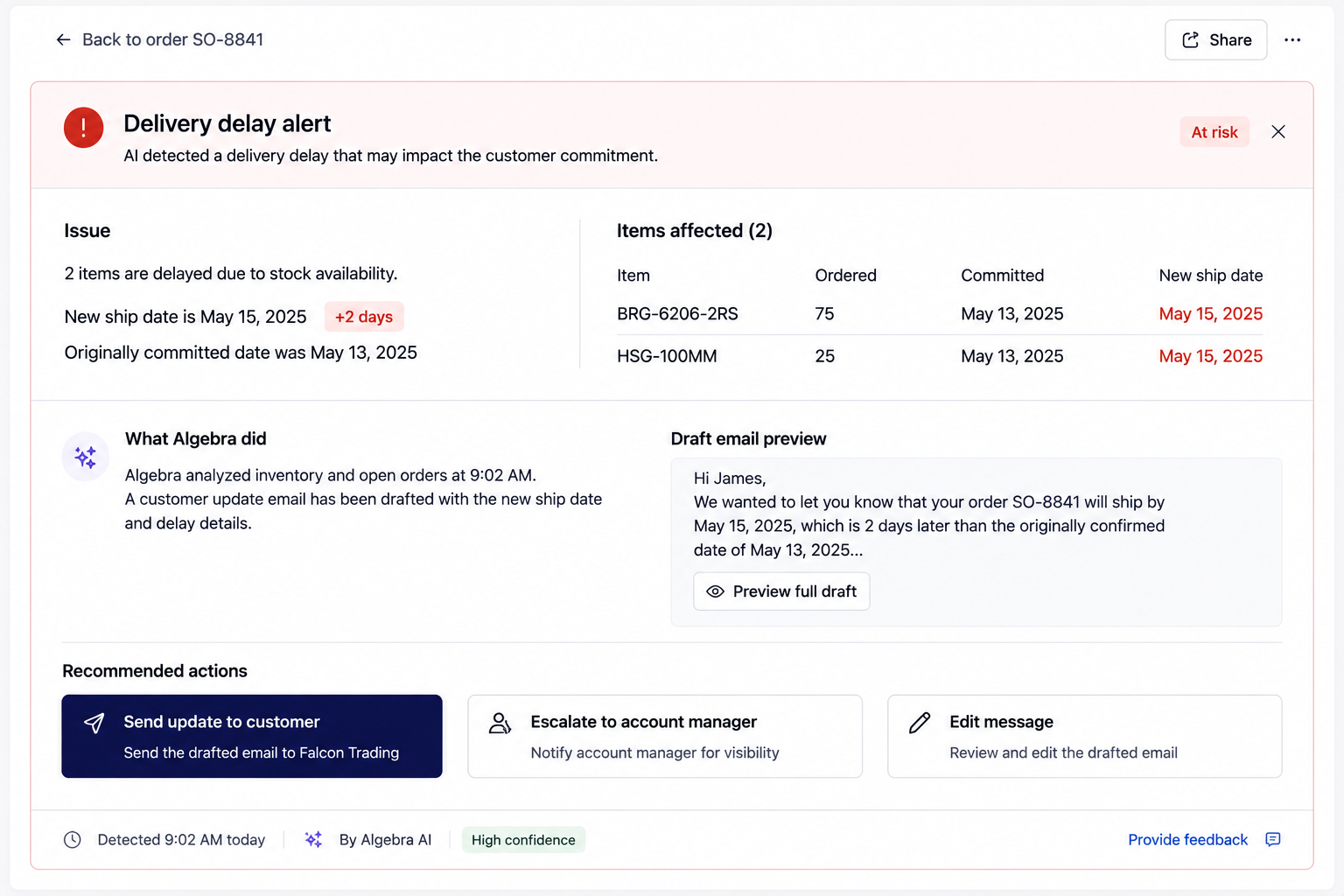Click Detected 9:02 AM today text

181,840
